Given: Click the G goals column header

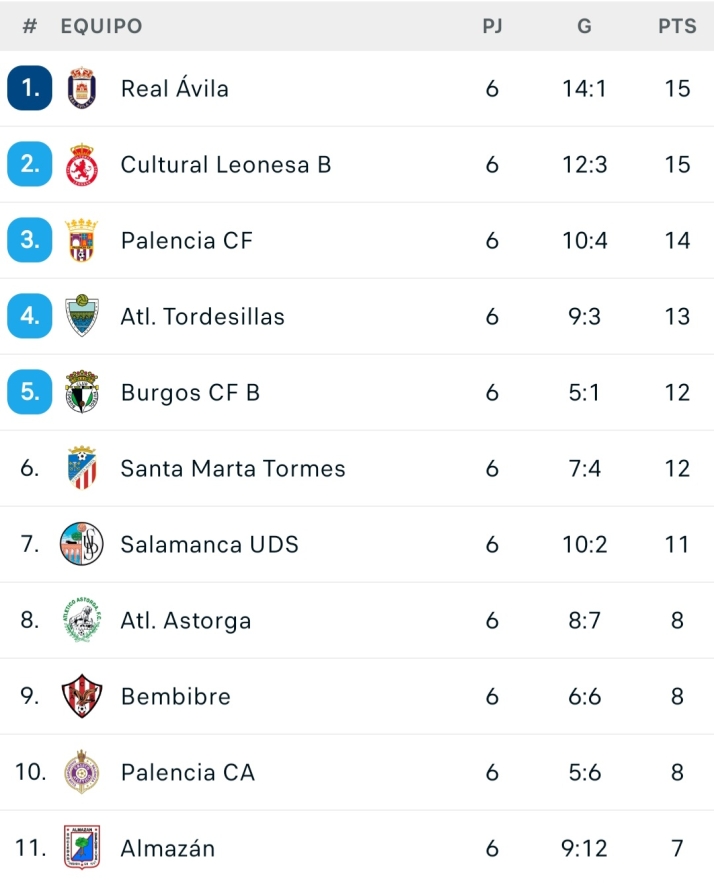Looking at the screenshot, I should pyautogui.click(x=584, y=27).
